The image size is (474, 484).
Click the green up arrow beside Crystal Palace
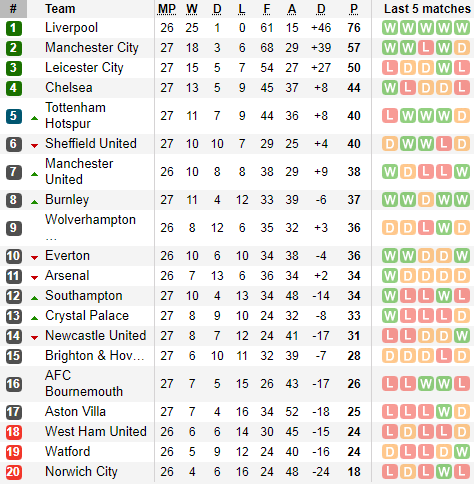click(x=34, y=318)
